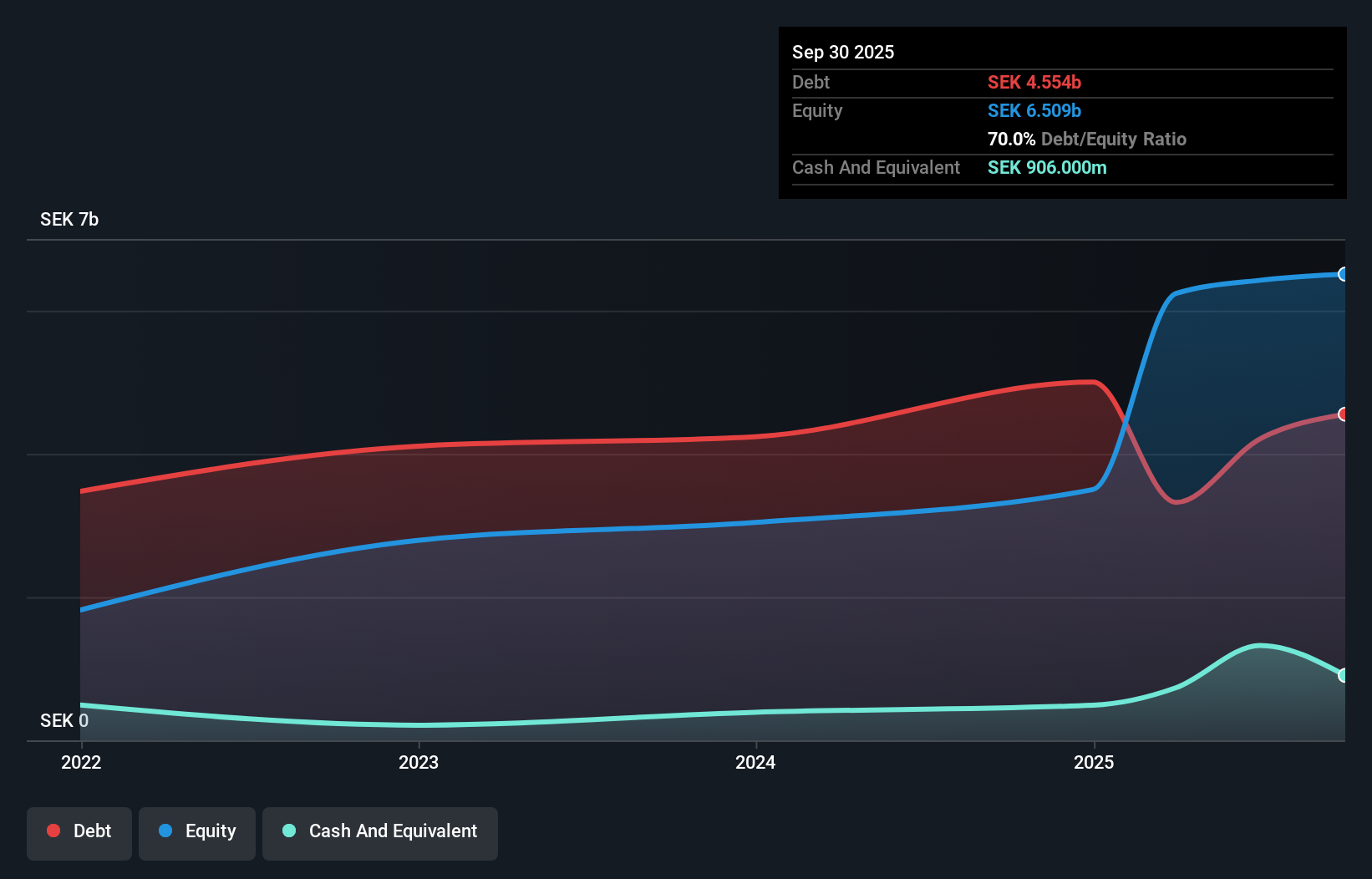Click the red Debt legend dot icon
The width and height of the screenshot is (1372, 879).
[53, 831]
